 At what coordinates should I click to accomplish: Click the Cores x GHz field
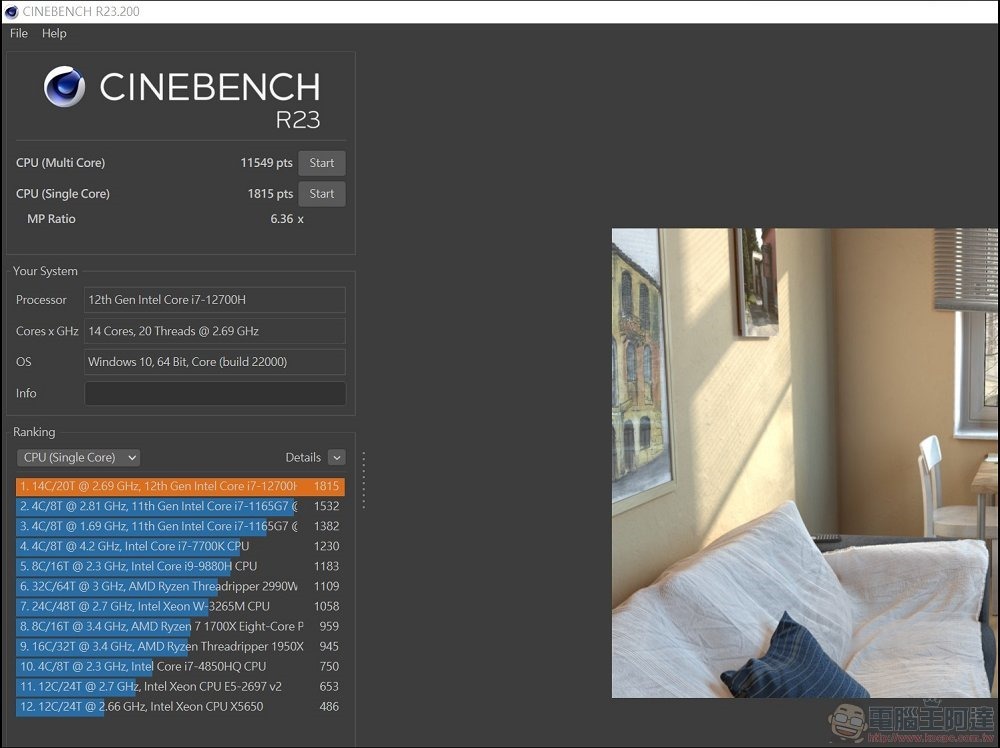215,331
